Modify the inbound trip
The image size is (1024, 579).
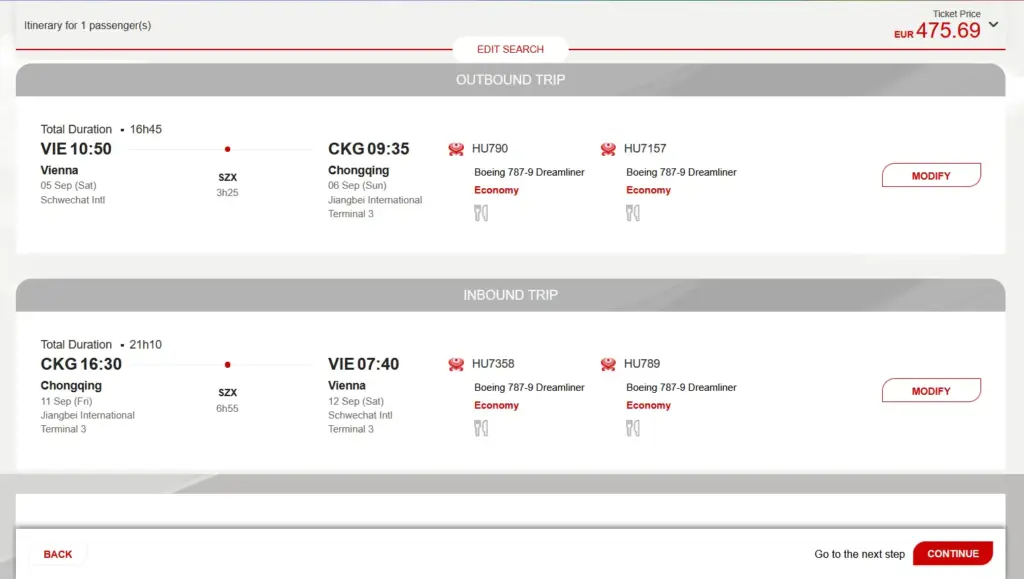931,391
